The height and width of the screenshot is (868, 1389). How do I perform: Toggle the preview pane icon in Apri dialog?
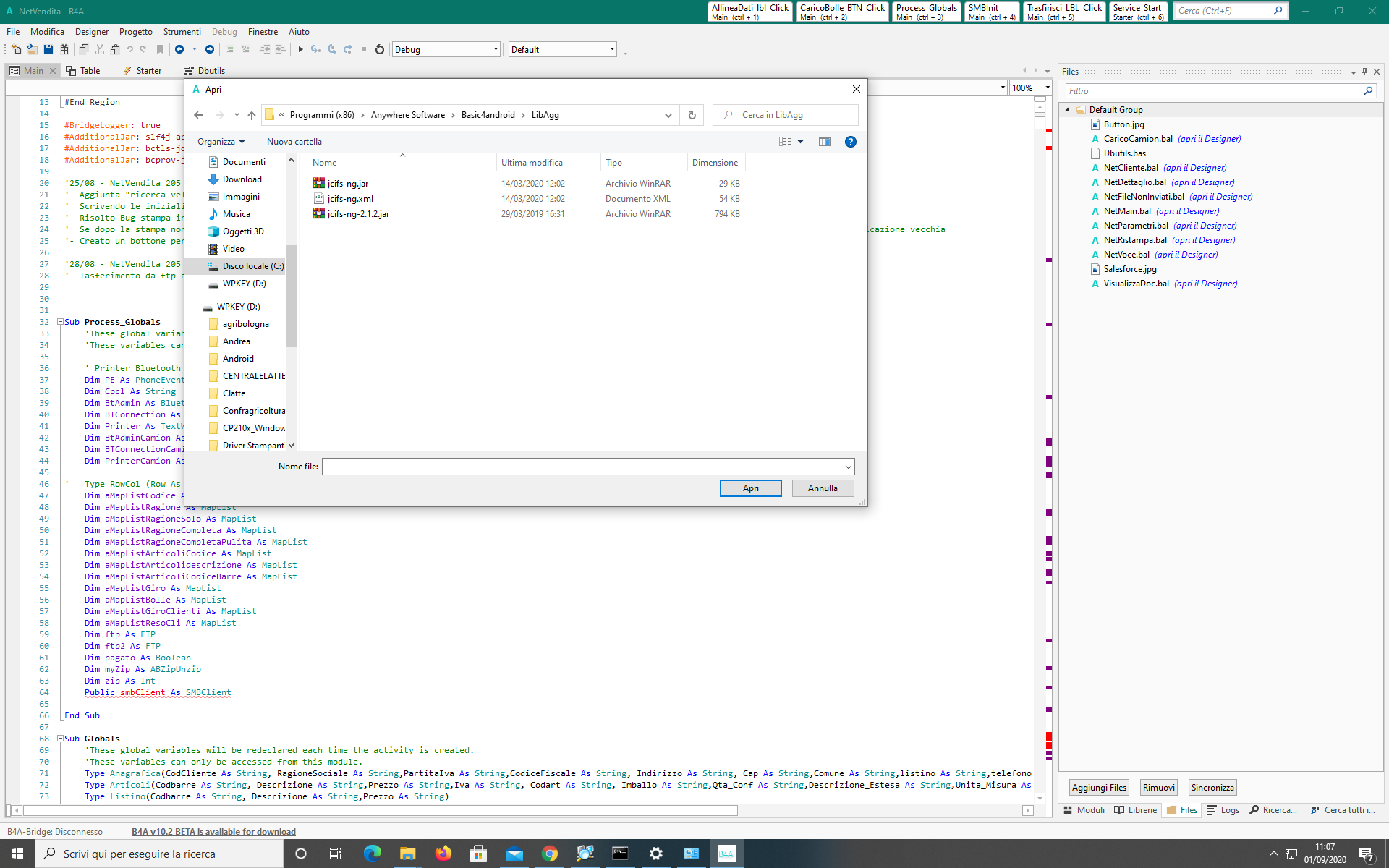pos(824,142)
